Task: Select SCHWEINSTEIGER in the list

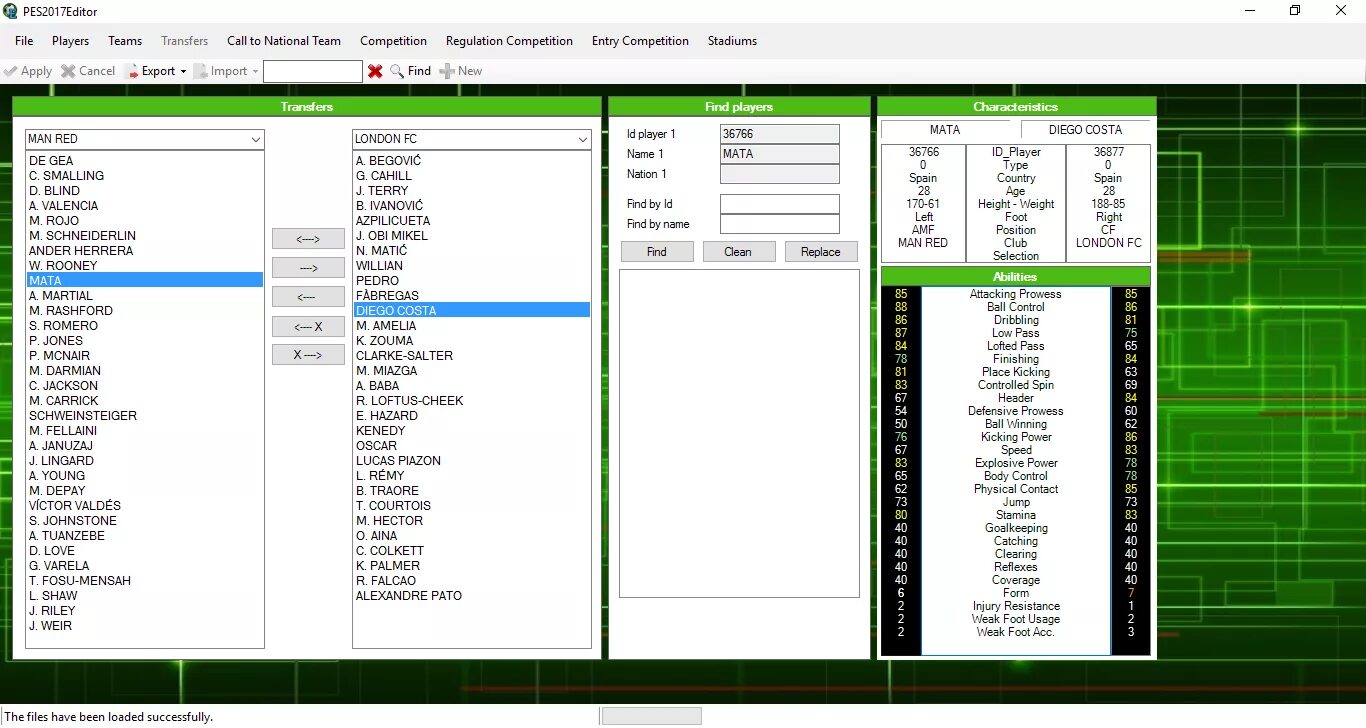Action: [145, 416]
